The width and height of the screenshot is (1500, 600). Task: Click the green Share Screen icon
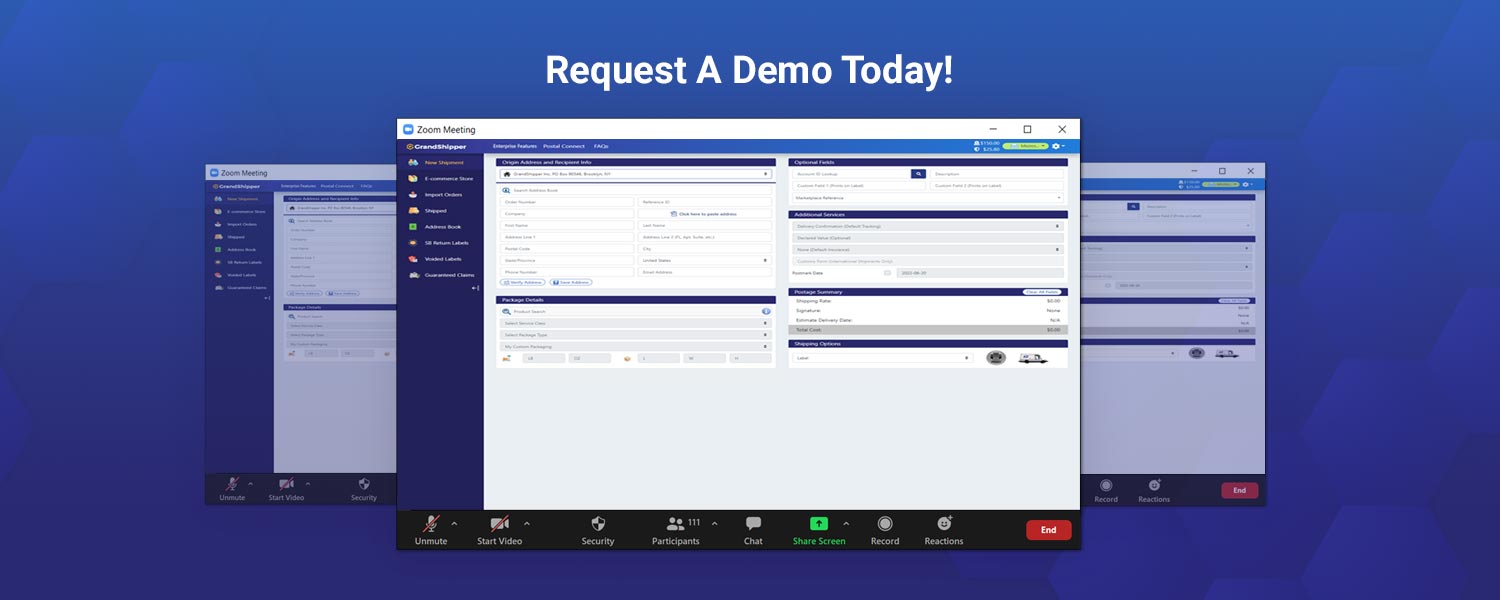819,524
